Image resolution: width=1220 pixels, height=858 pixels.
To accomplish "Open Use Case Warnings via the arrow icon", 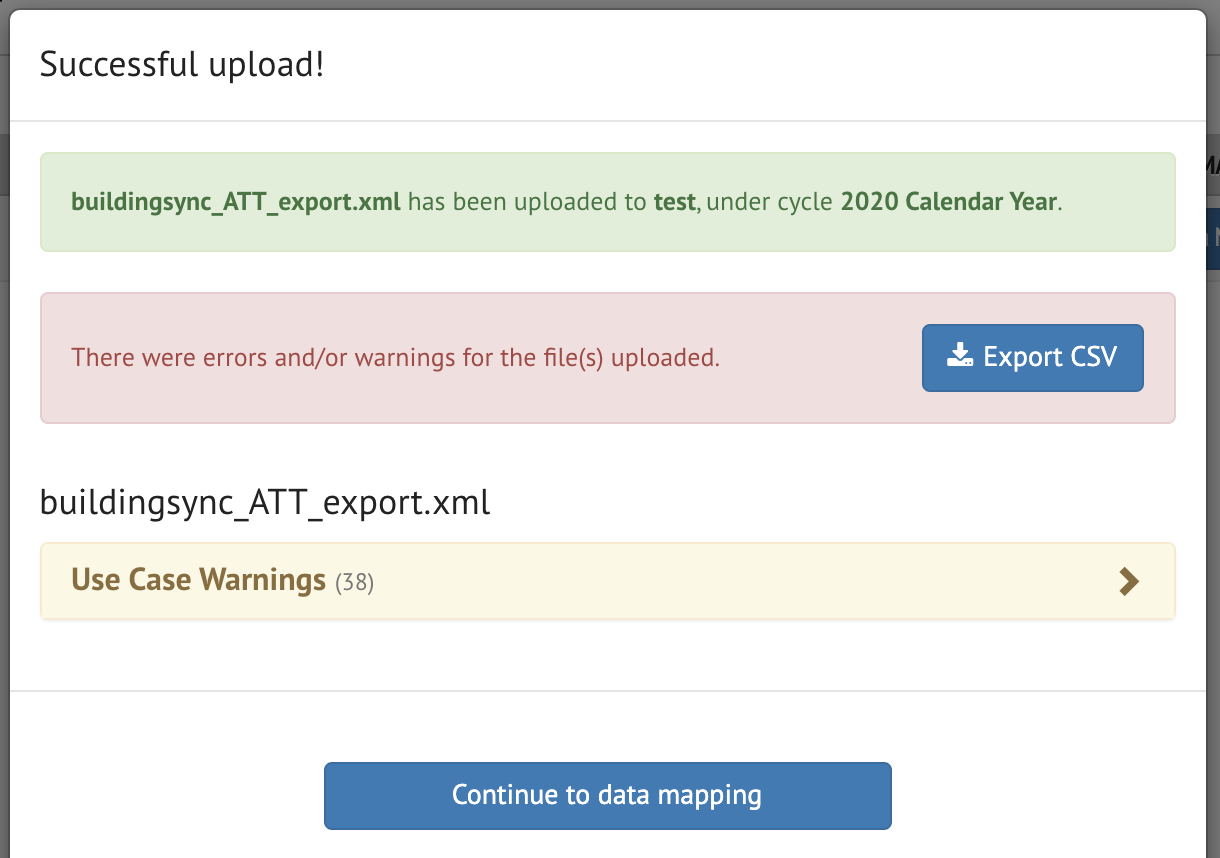I will point(1129,581).
